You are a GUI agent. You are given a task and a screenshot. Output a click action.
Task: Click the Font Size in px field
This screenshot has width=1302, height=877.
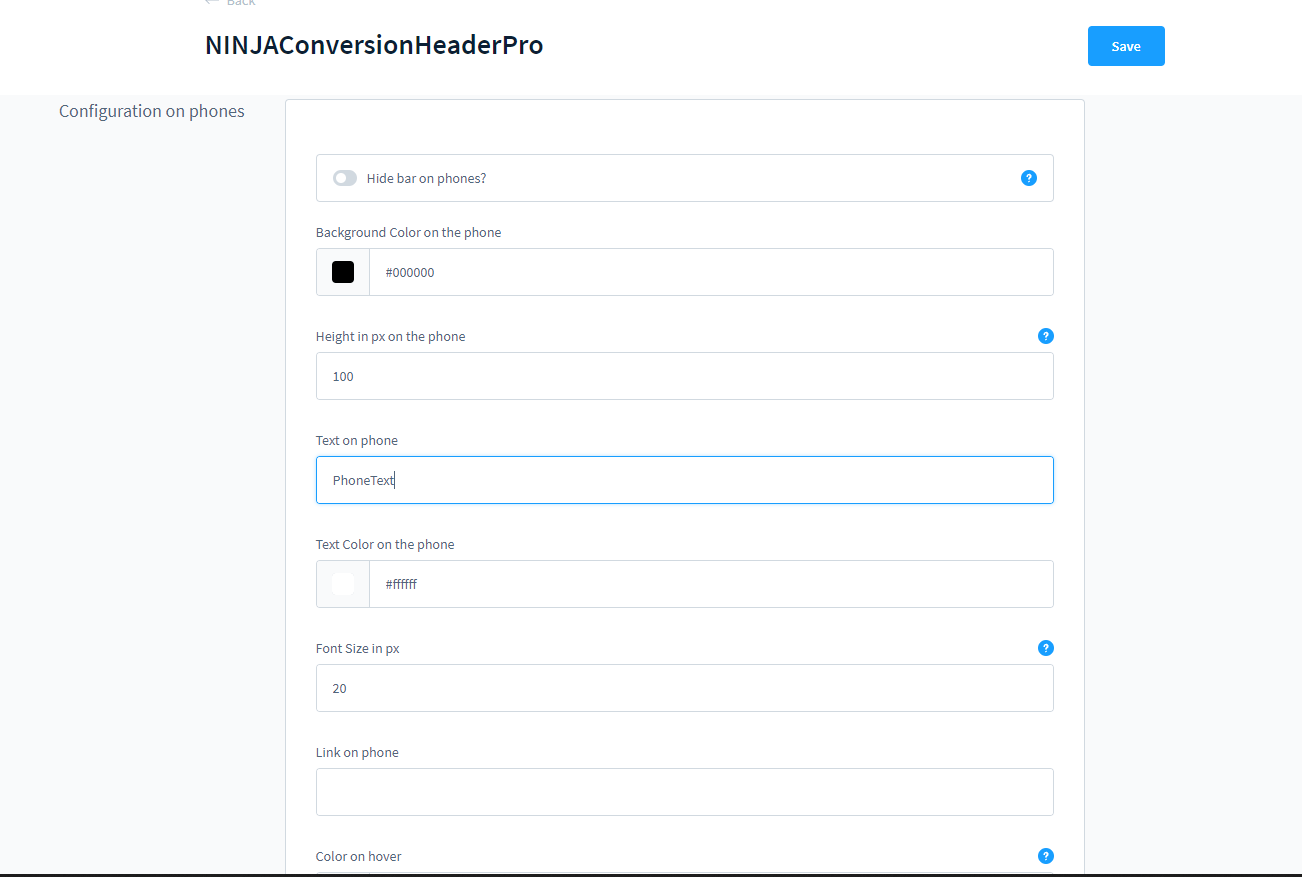click(685, 688)
